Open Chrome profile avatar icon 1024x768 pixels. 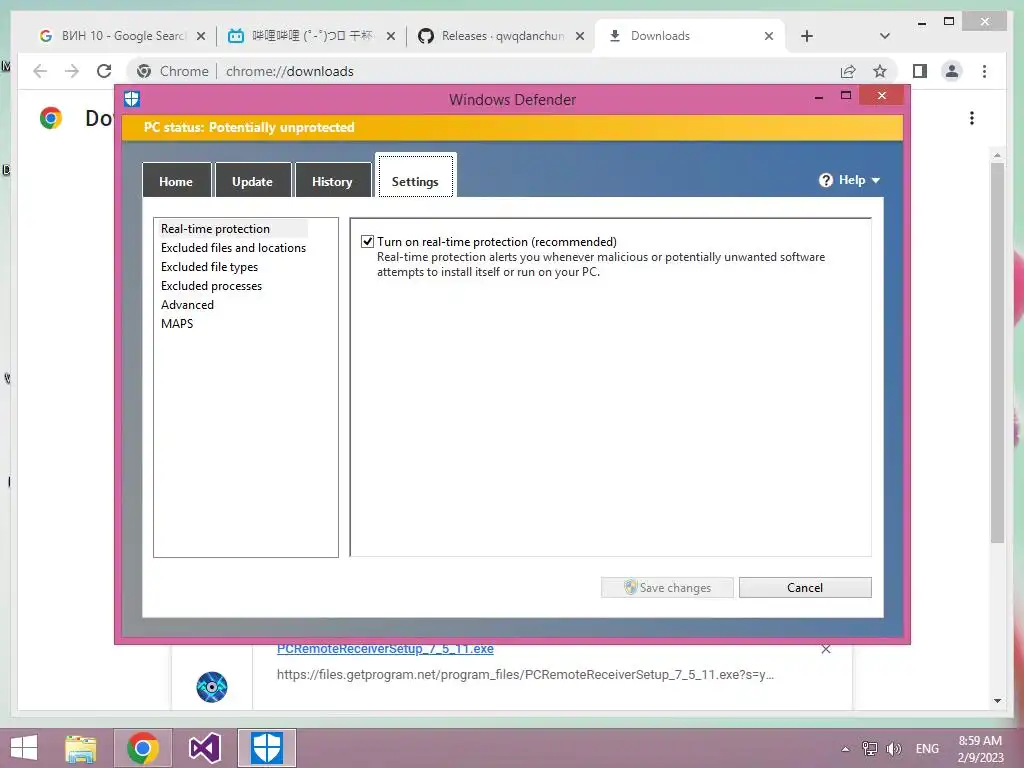point(952,71)
